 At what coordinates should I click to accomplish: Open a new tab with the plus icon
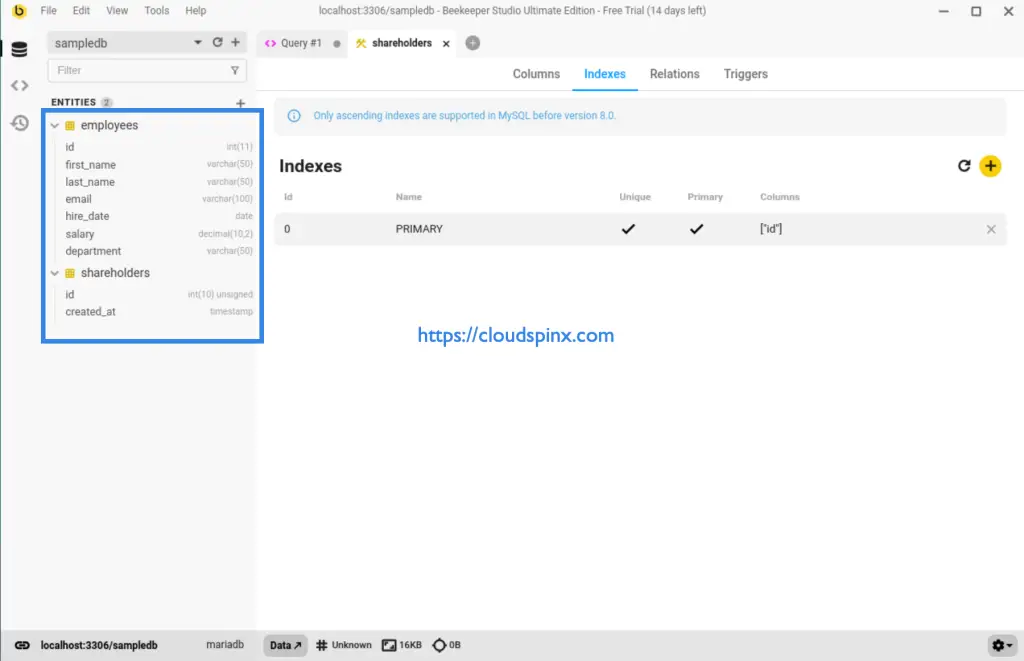click(471, 43)
